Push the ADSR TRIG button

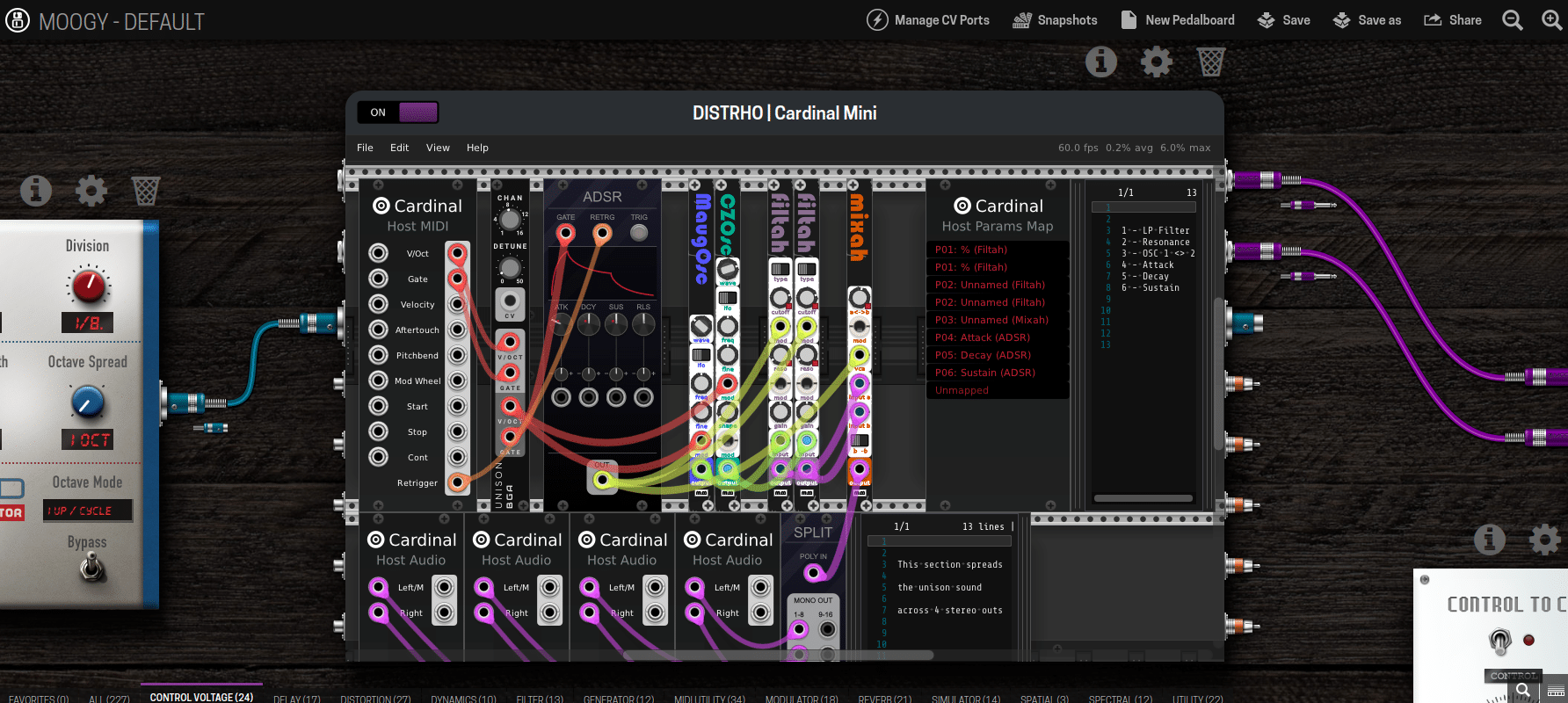tap(639, 233)
